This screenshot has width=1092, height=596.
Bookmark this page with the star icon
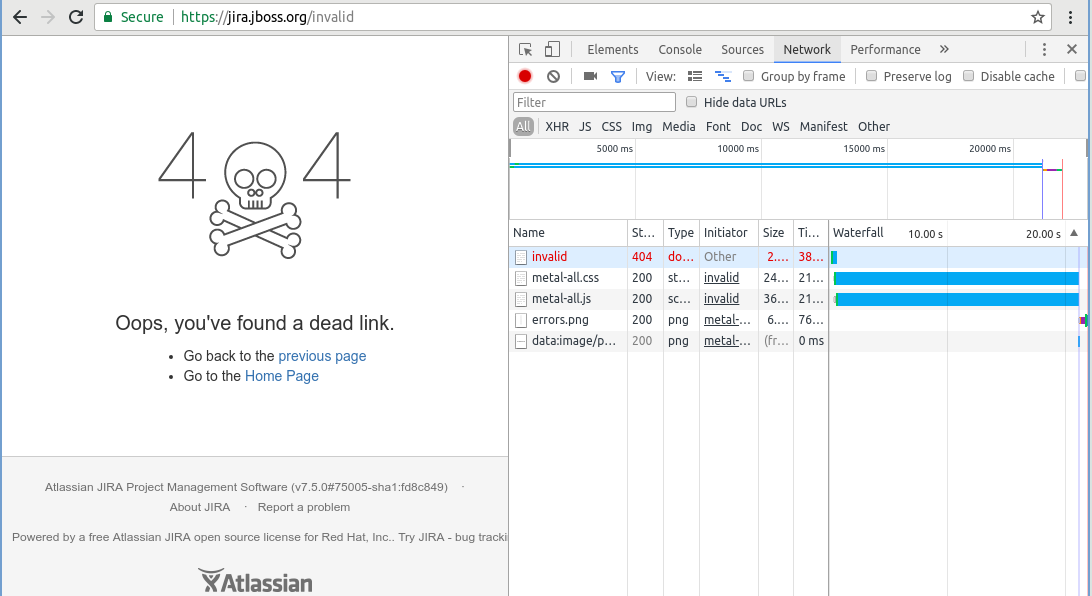pyautogui.click(x=1038, y=17)
